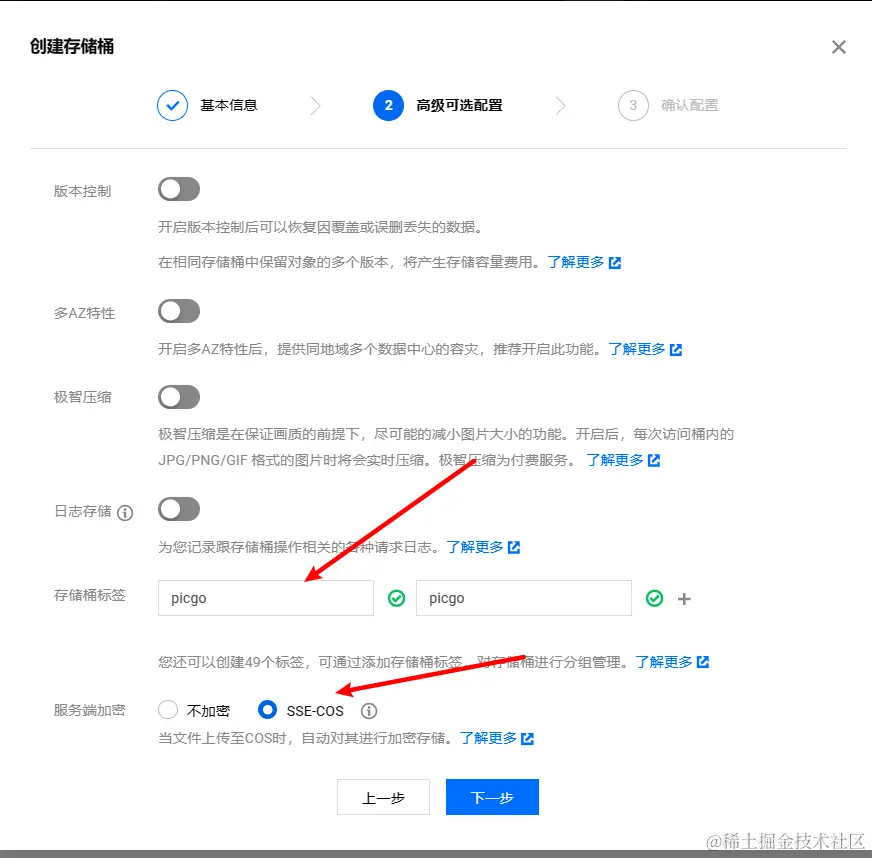This screenshot has width=872, height=858.
Task: Click external link icon after multi-AZ 了解更多
Action: pos(676,350)
